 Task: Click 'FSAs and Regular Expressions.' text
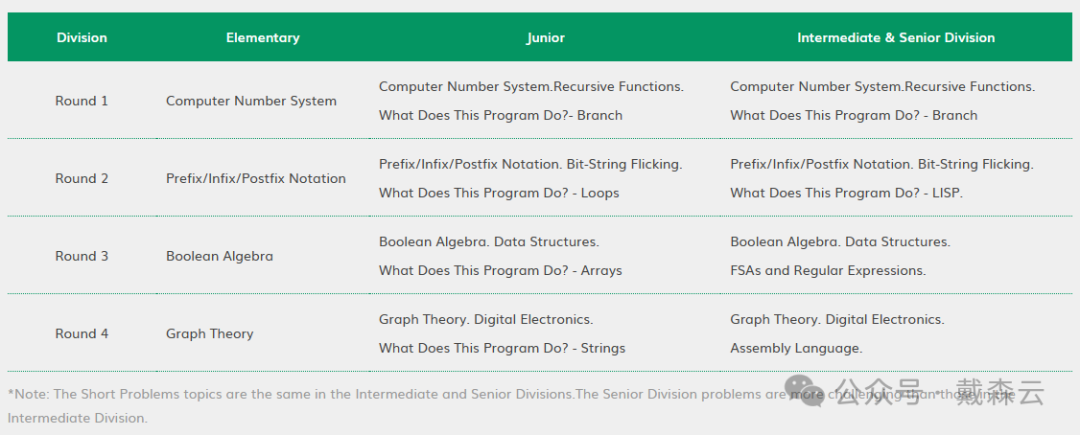(x=828, y=270)
